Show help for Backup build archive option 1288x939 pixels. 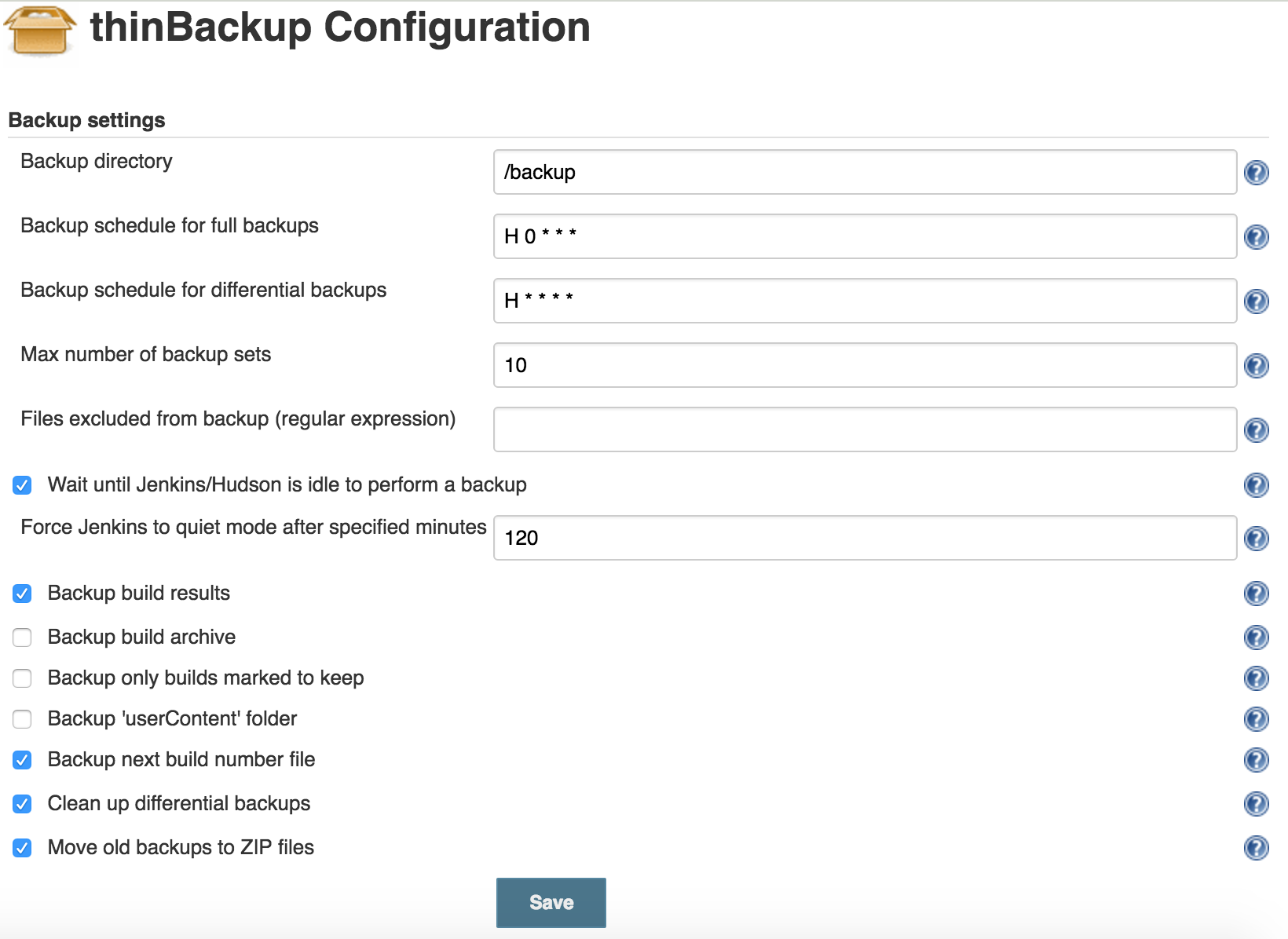(1257, 638)
